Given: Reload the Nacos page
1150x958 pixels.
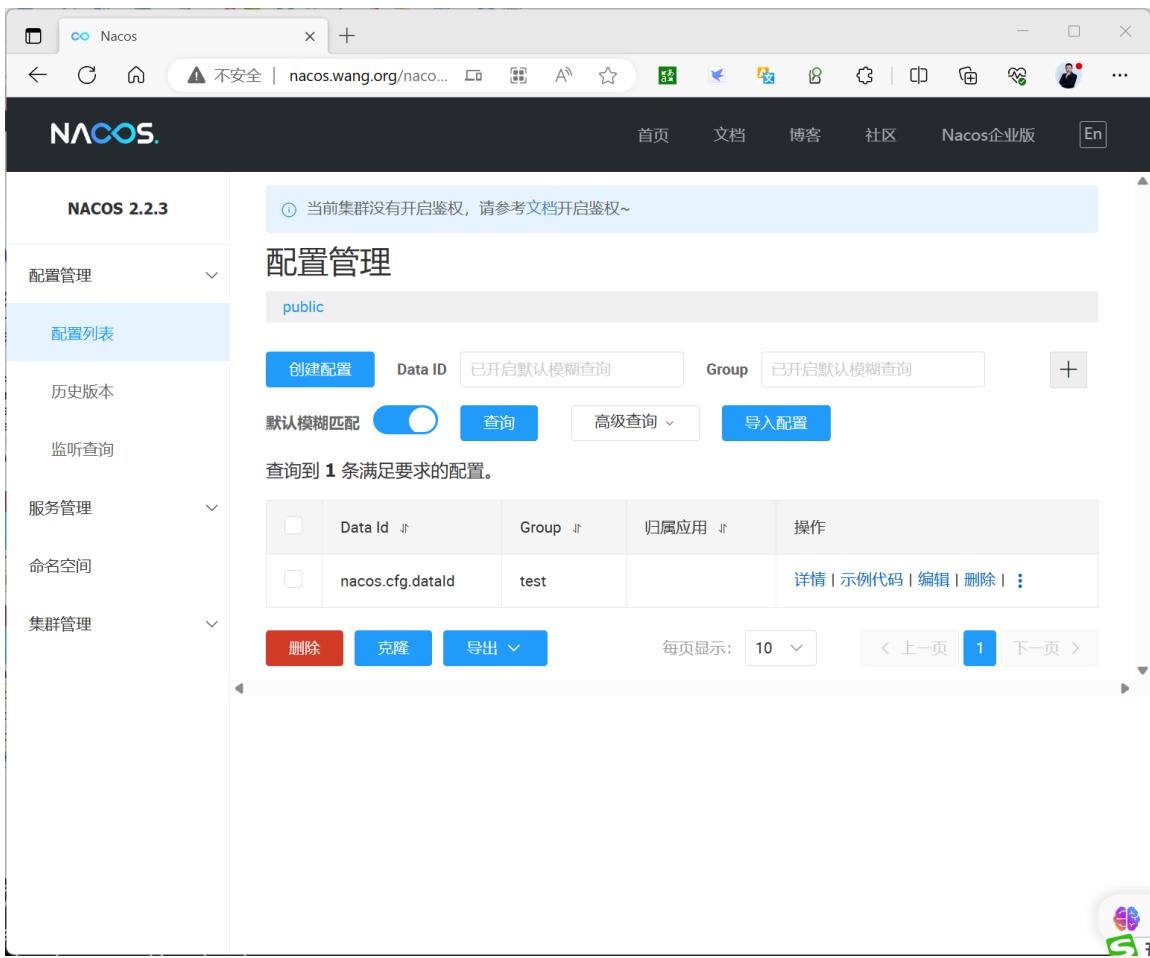Looking at the screenshot, I should coord(87,75).
